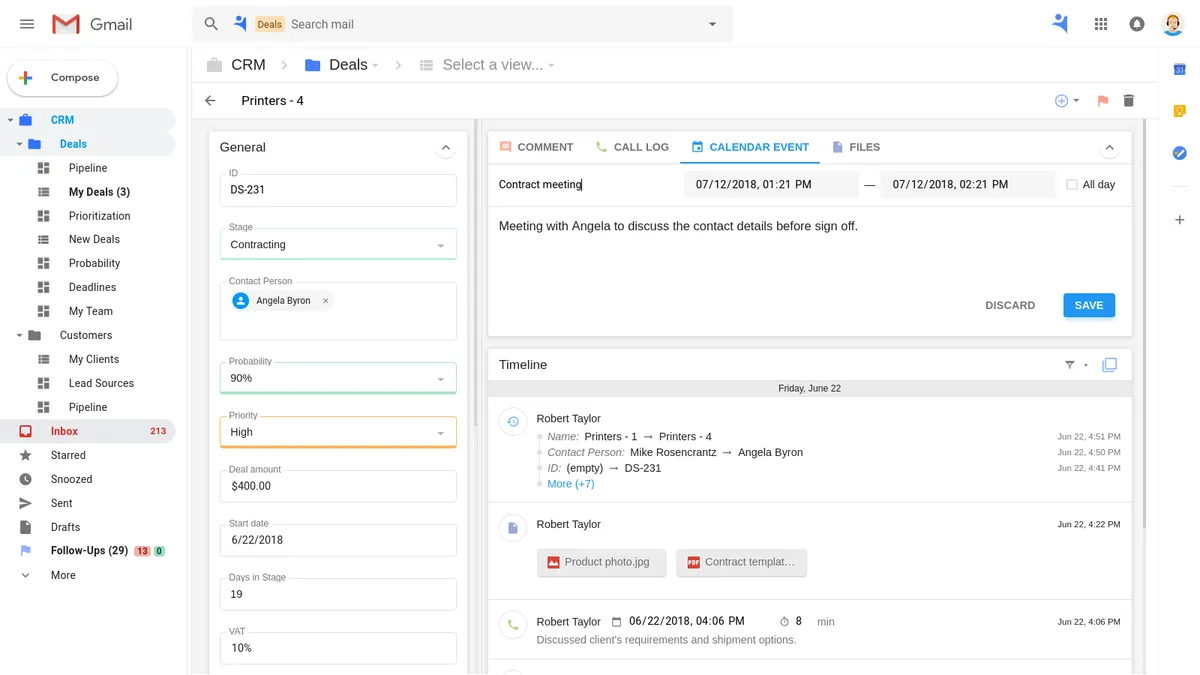Open the Product photo.jpg attachment
1200x675 pixels.
coord(598,562)
